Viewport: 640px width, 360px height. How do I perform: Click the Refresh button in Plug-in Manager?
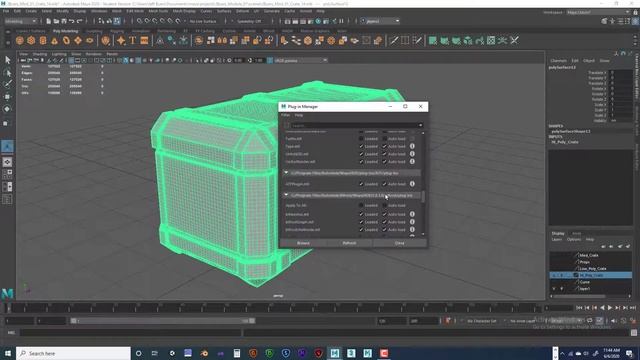(349, 243)
